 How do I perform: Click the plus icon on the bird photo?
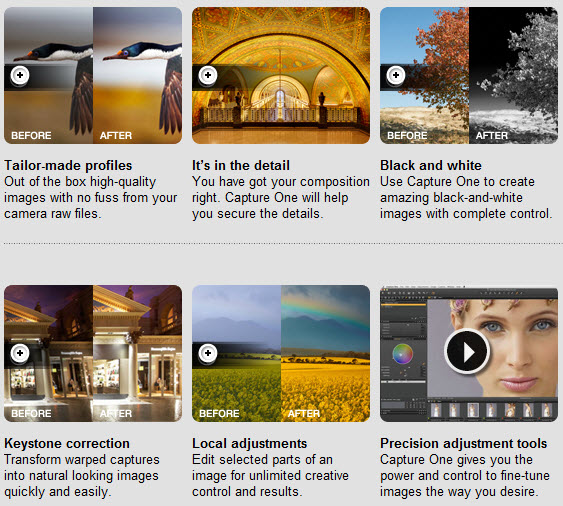pyautogui.click(x=20, y=75)
